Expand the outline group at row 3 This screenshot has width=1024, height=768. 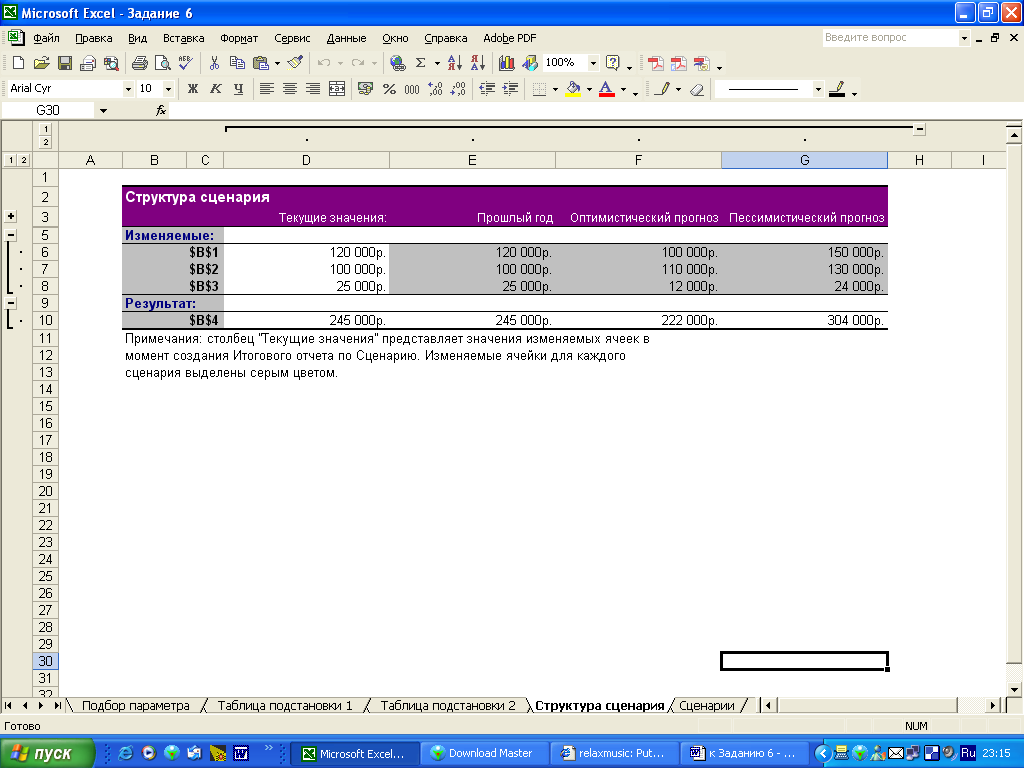11,216
